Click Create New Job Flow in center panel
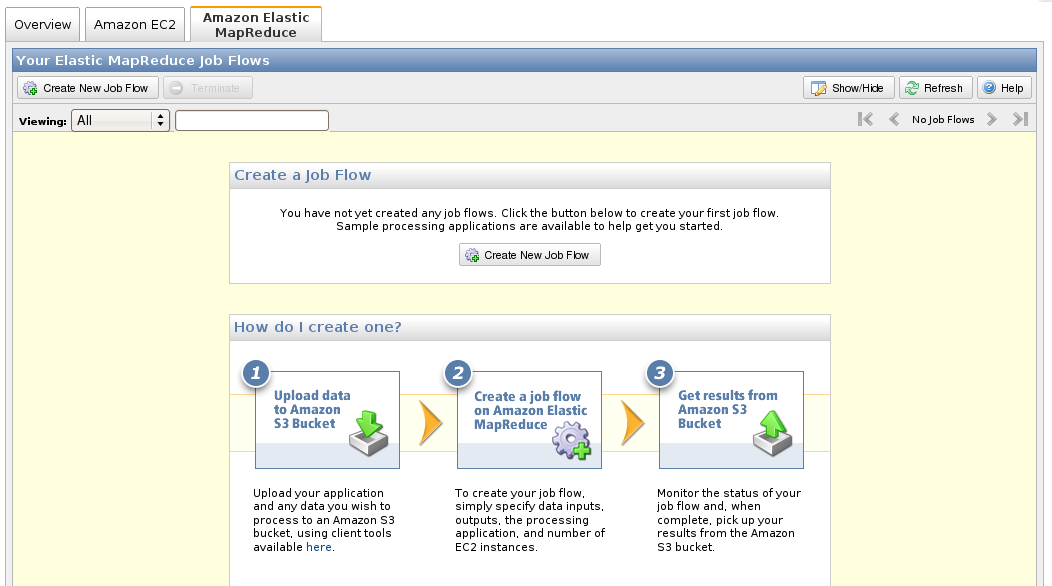Viewport: 1052px width, 586px height. click(529, 255)
